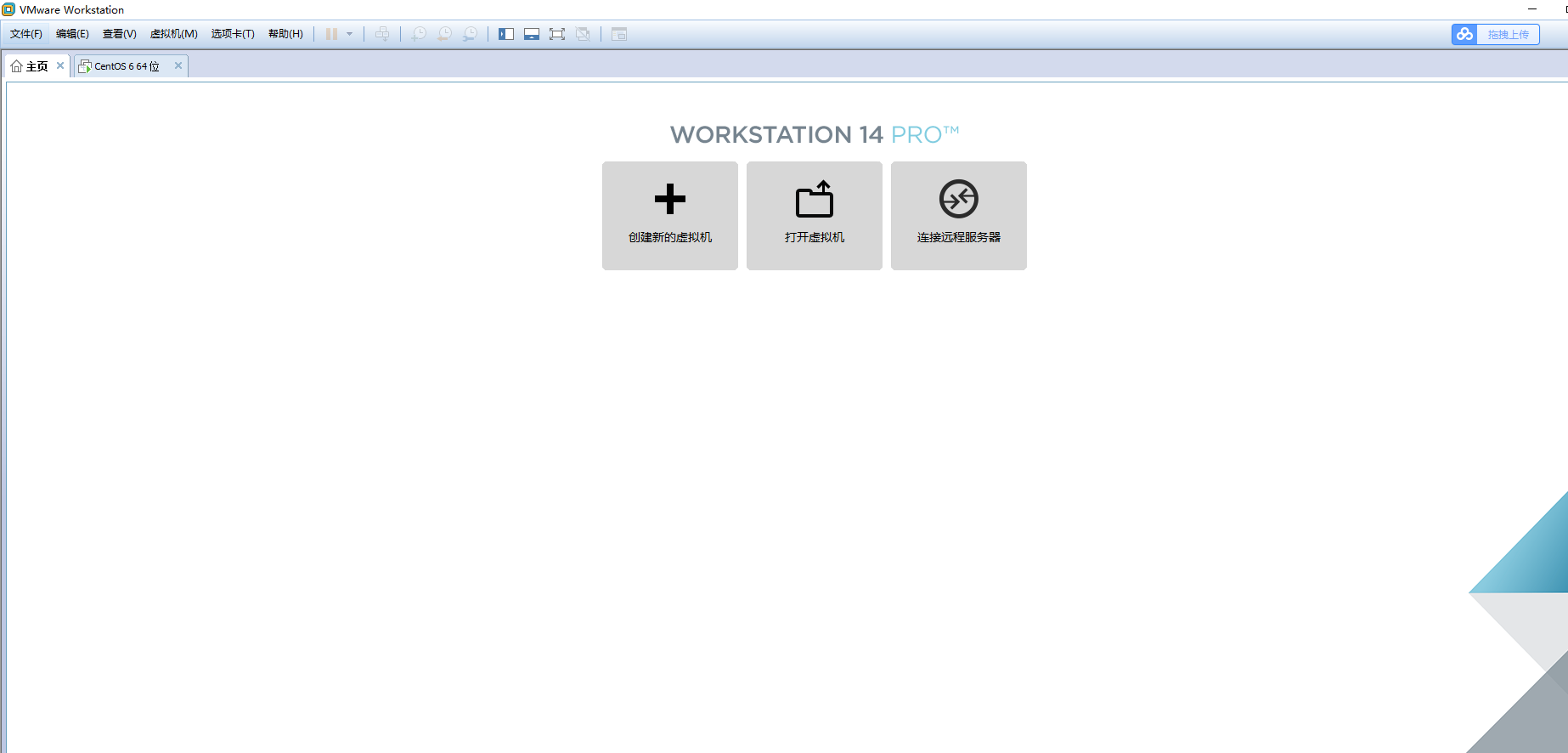Image resolution: width=1568 pixels, height=753 pixels.
Task: Click the console view toolbar icon
Action: click(619, 34)
